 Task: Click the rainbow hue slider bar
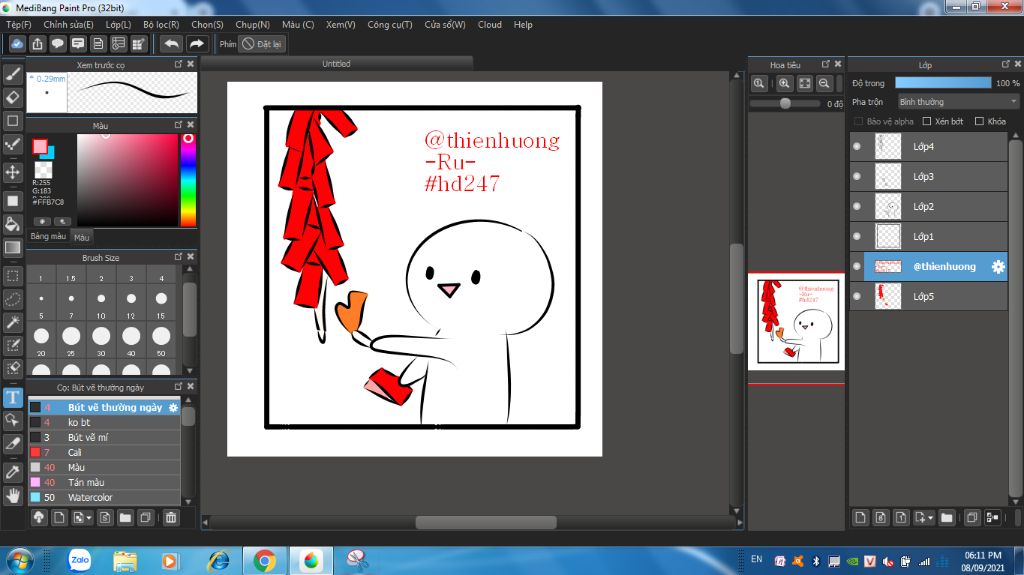(188, 180)
